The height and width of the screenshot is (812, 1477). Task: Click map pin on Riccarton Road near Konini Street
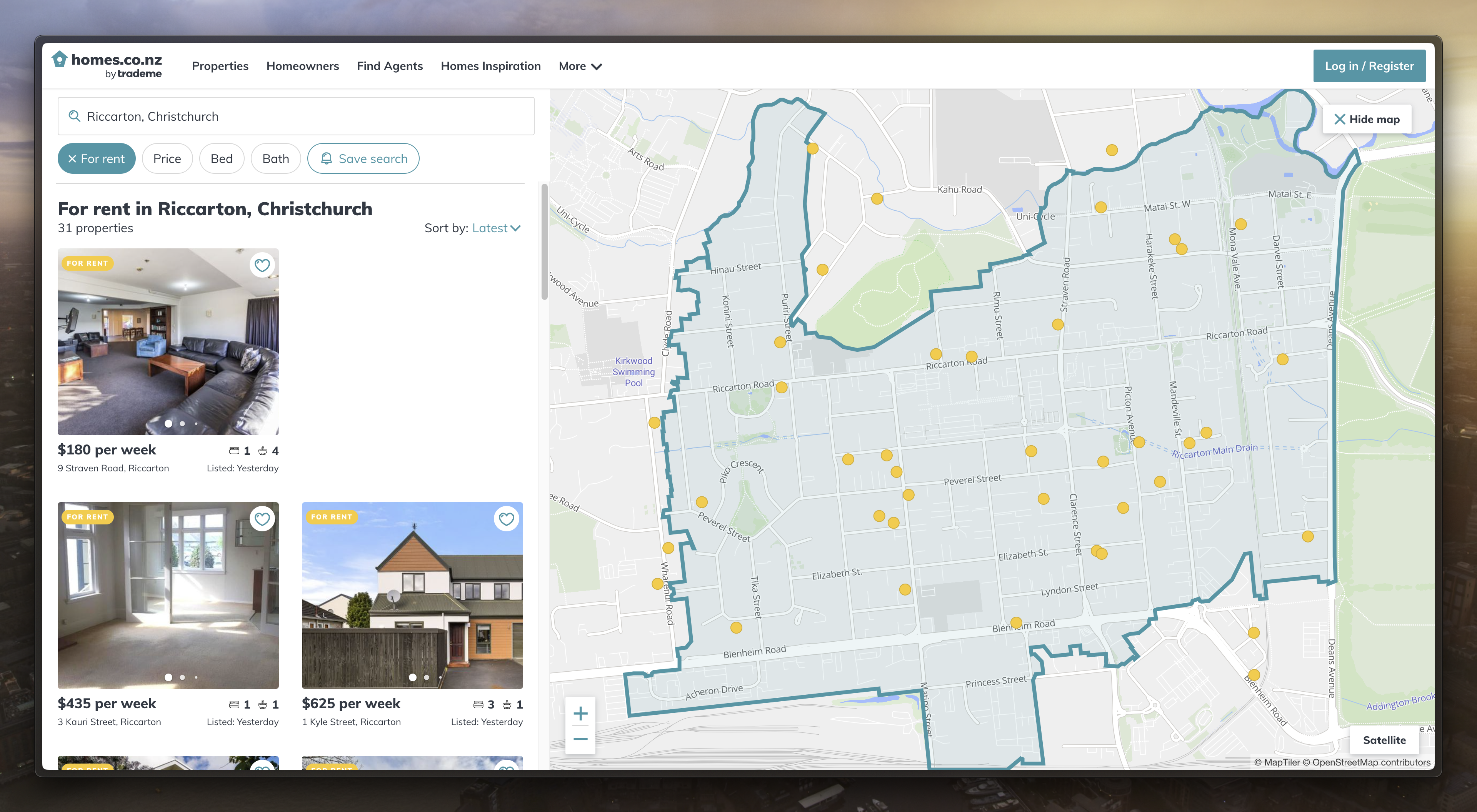pos(782,388)
